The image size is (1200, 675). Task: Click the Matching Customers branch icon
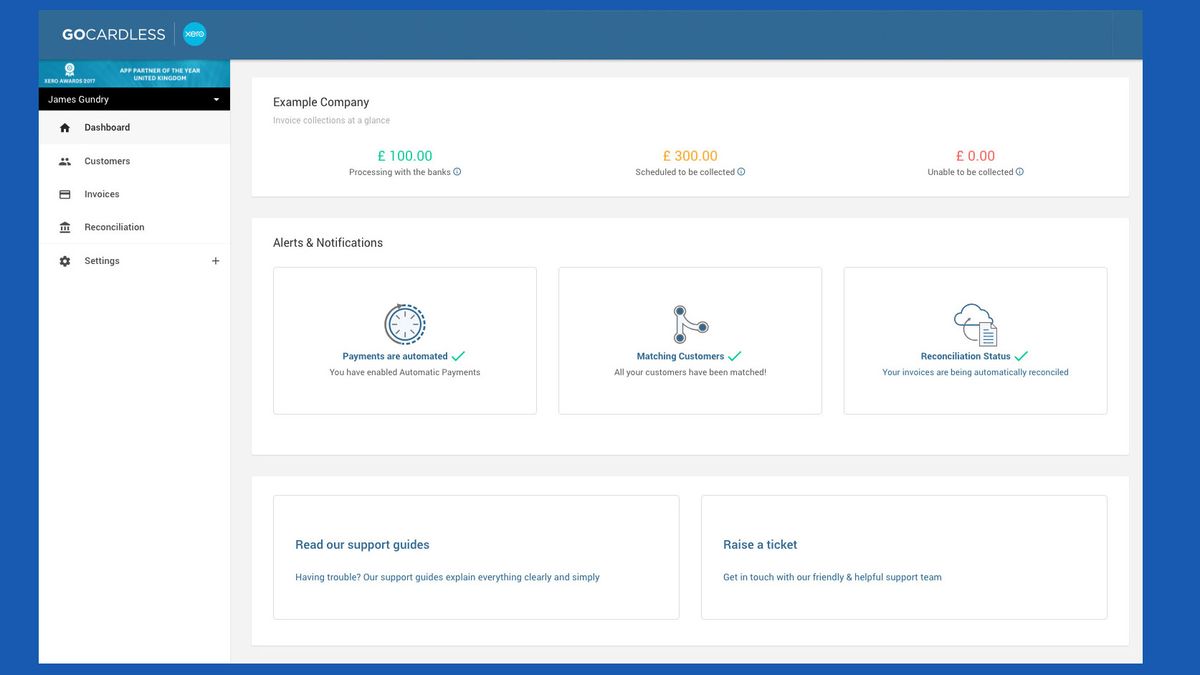[690, 324]
